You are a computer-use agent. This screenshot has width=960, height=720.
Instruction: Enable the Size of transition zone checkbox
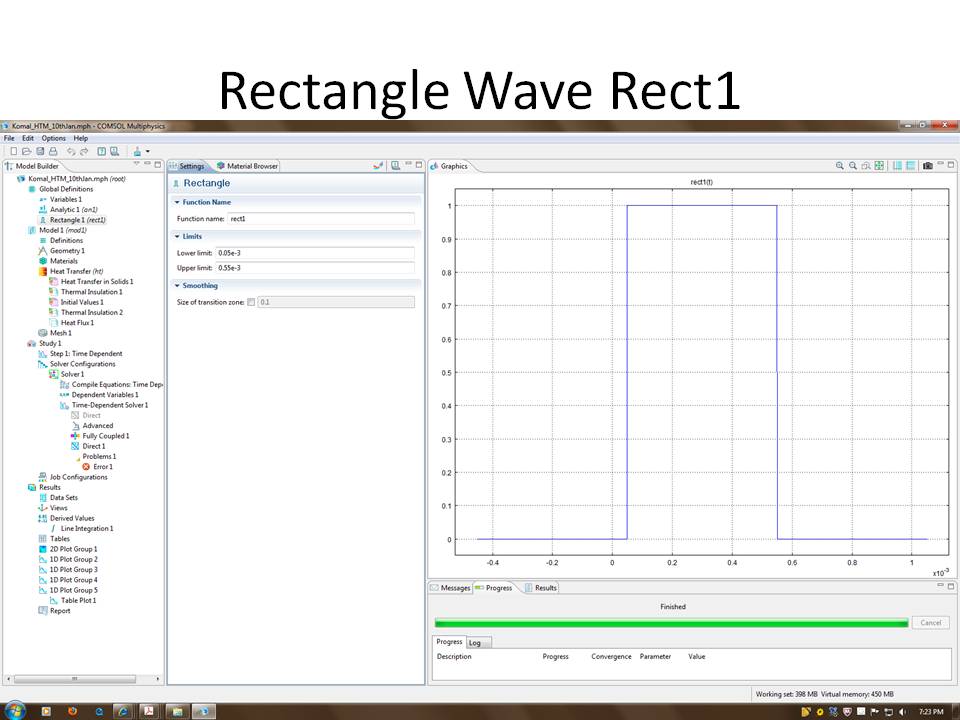point(251,301)
